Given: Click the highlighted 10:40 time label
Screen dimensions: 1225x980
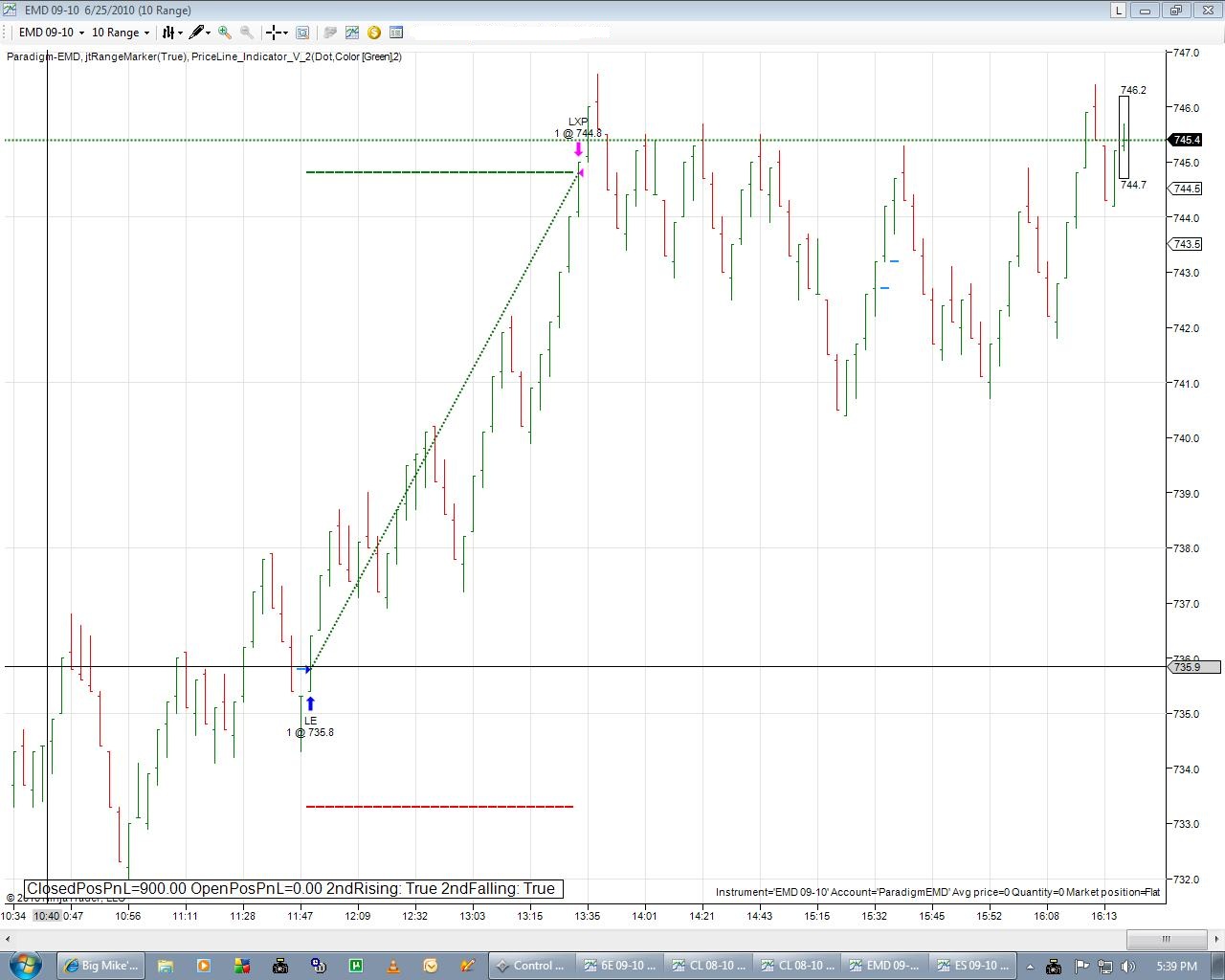Looking at the screenshot, I should tap(47, 916).
